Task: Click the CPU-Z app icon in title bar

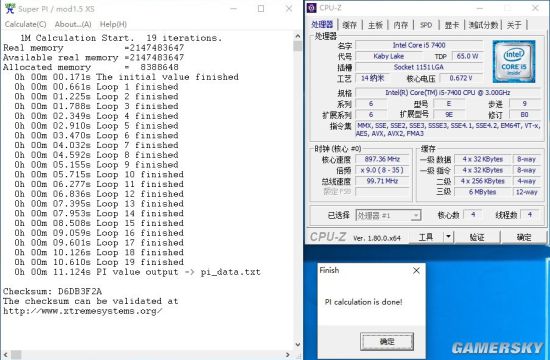Action: (x=311, y=8)
